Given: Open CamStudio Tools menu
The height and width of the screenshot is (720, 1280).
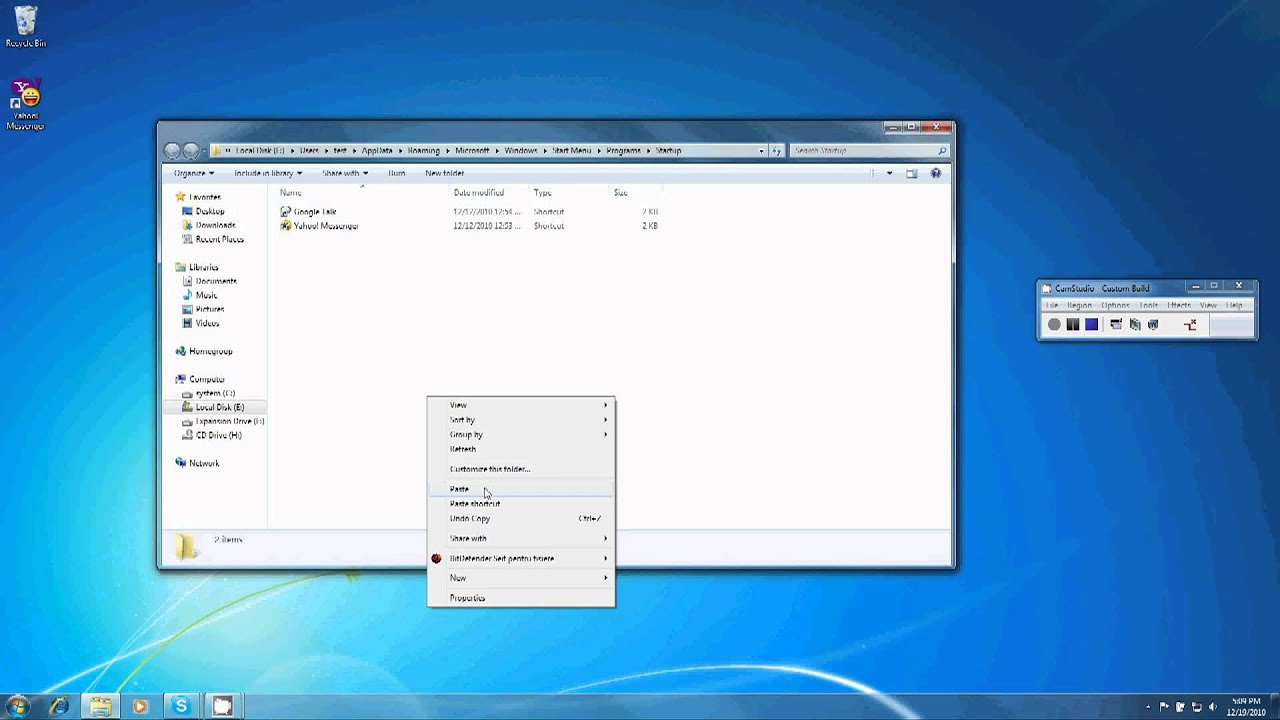Looking at the screenshot, I should (x=1148, y=305).
